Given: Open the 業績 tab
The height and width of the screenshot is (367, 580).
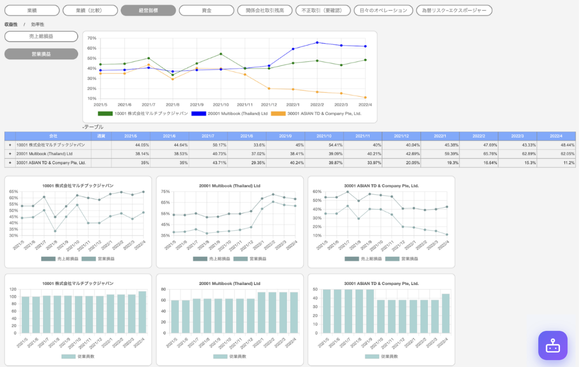Looking at the screenshot, I should (32, 10).
